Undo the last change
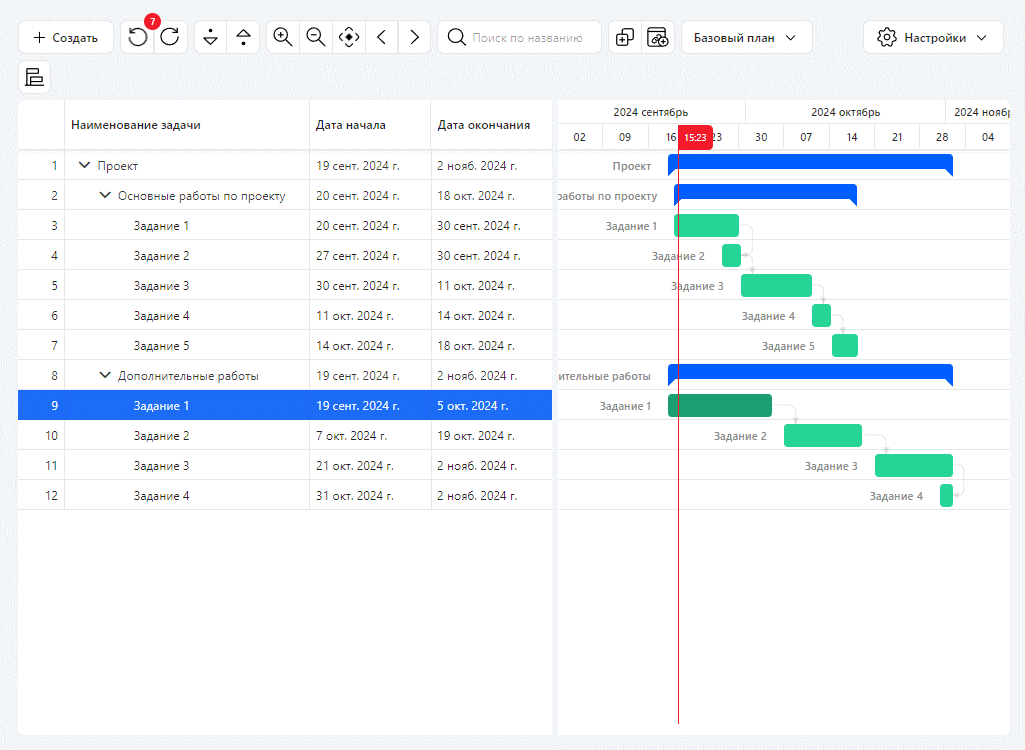1025x750 pixels. coord(138,37)
